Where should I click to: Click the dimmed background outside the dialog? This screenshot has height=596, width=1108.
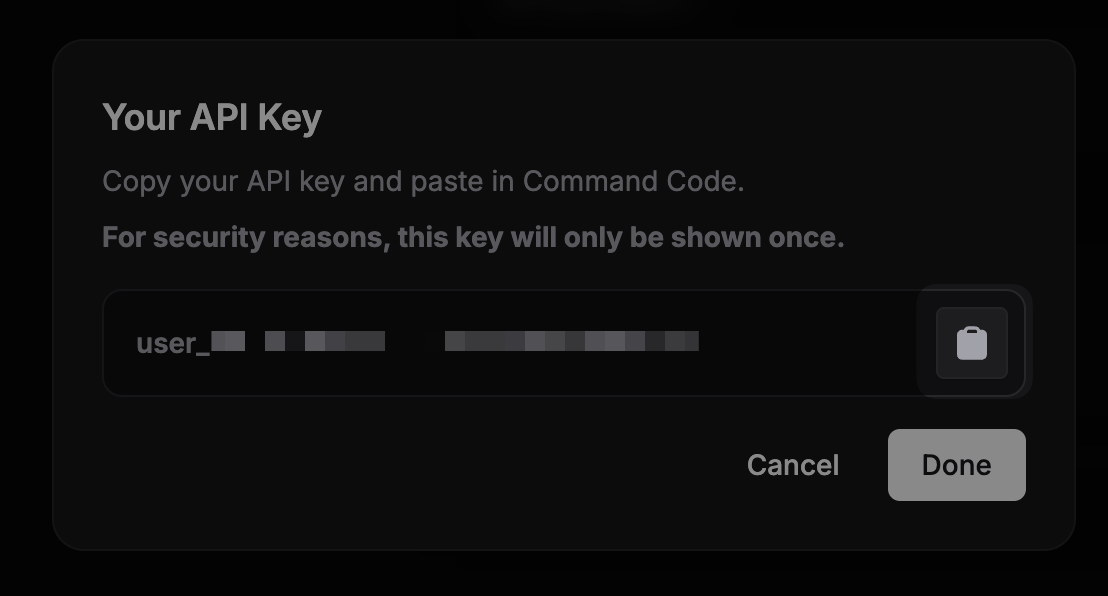(25, 300)
